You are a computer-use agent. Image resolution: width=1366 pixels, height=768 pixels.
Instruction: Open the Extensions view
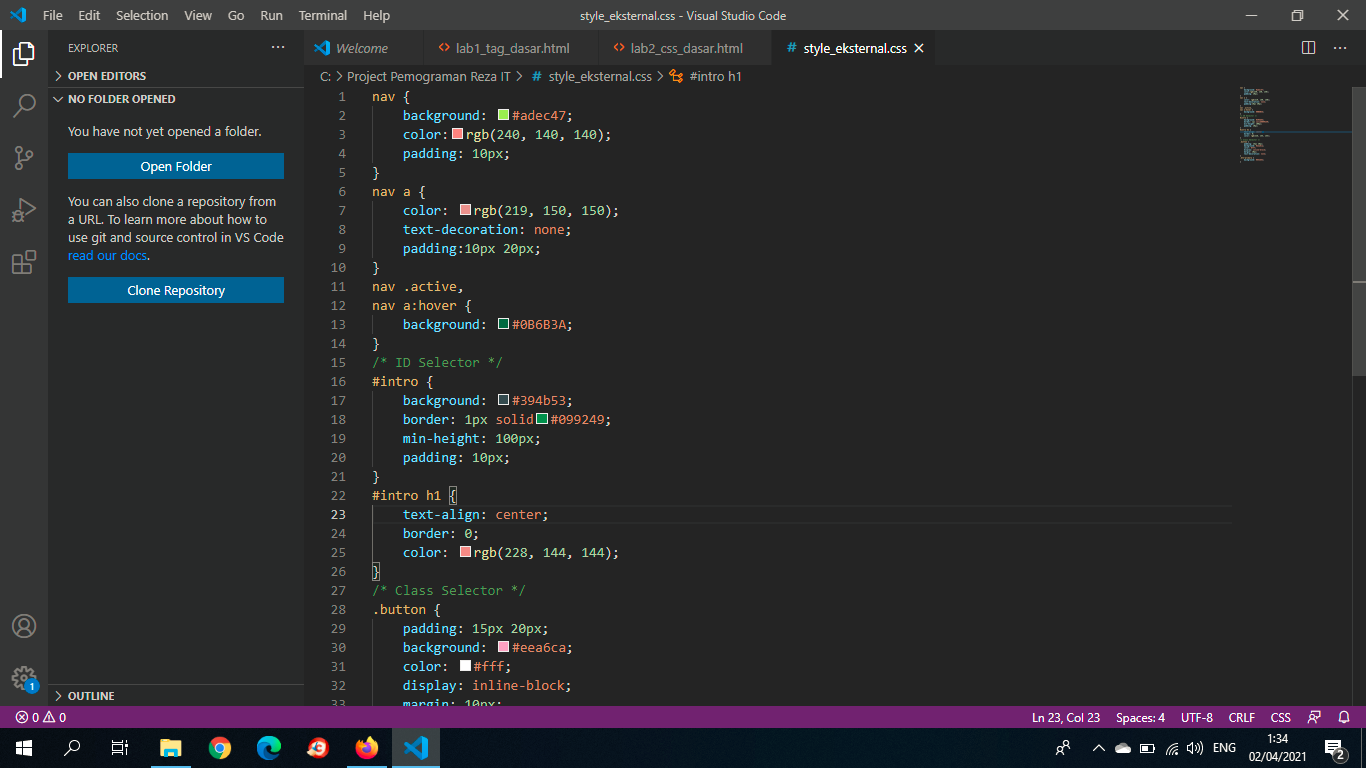point(24,263)
